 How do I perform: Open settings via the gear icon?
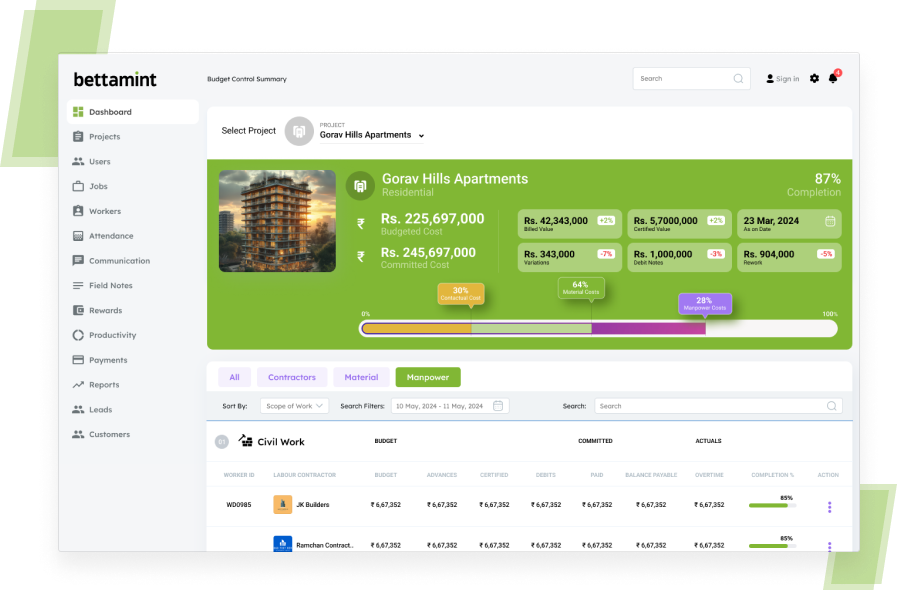coord(814,79)
